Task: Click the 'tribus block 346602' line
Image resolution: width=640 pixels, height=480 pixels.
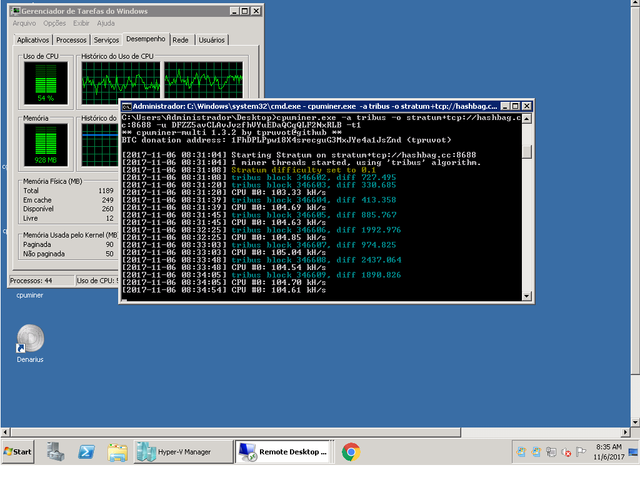Action: [x=313, y=178]
